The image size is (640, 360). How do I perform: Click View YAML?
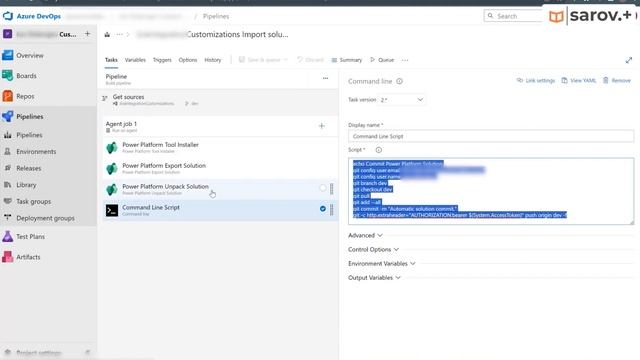(x=579, y=80)
